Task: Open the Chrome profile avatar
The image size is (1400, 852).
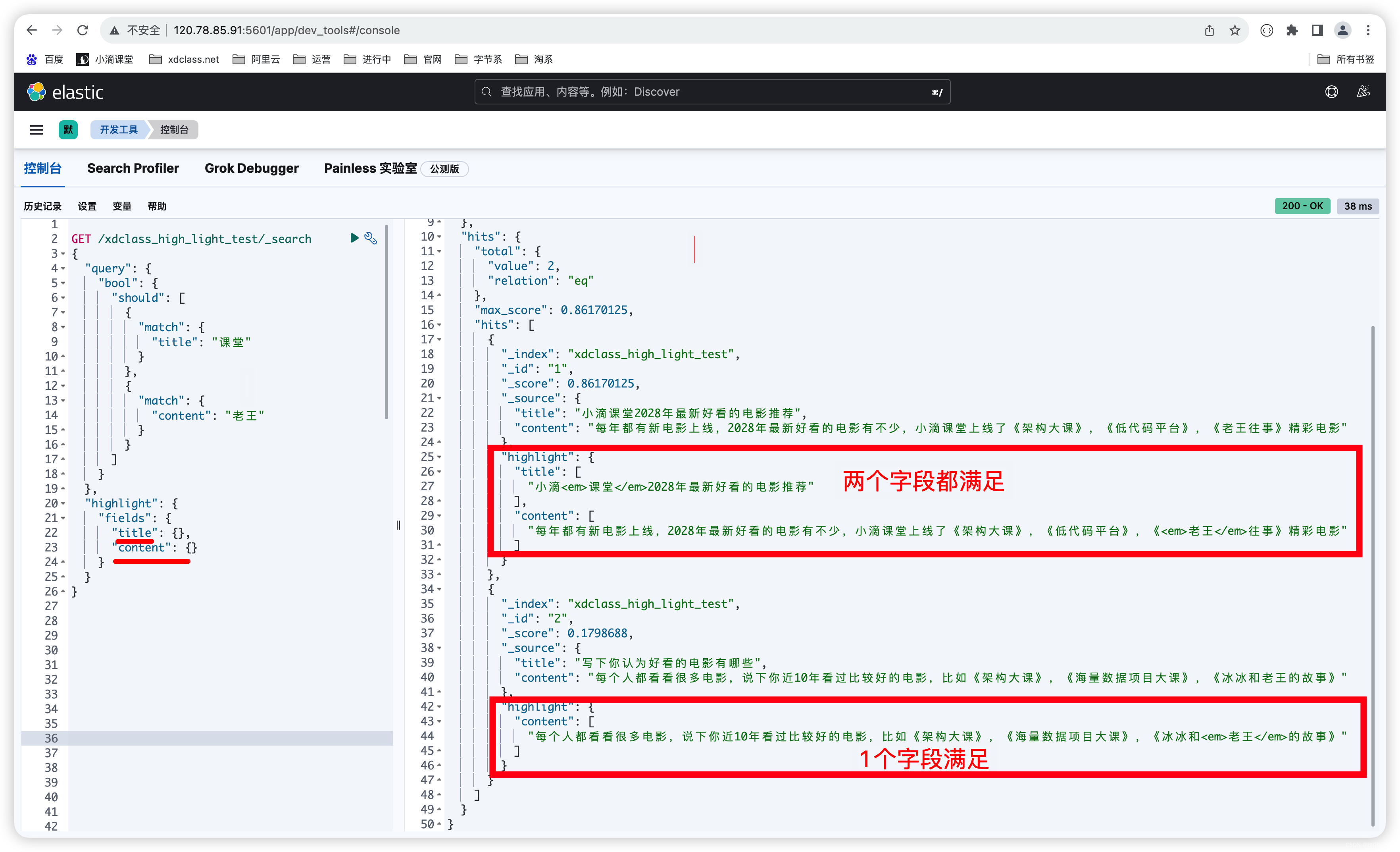Action: point(1342,30)
